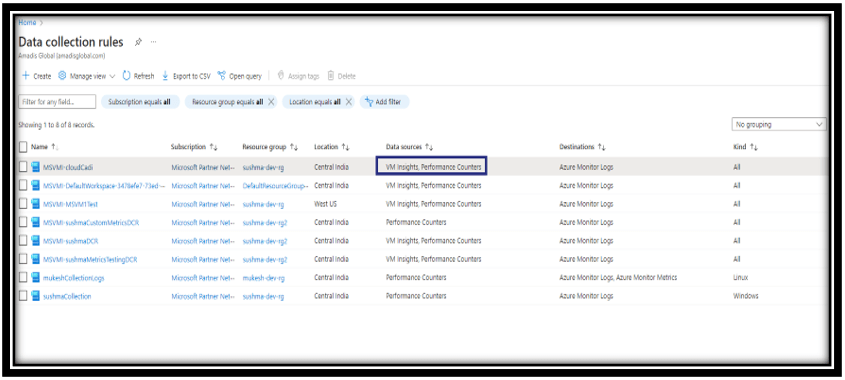This screenshot has height=380, width=845.
Task: Open the Resource group equals all filter
Action: coord(227,101)
